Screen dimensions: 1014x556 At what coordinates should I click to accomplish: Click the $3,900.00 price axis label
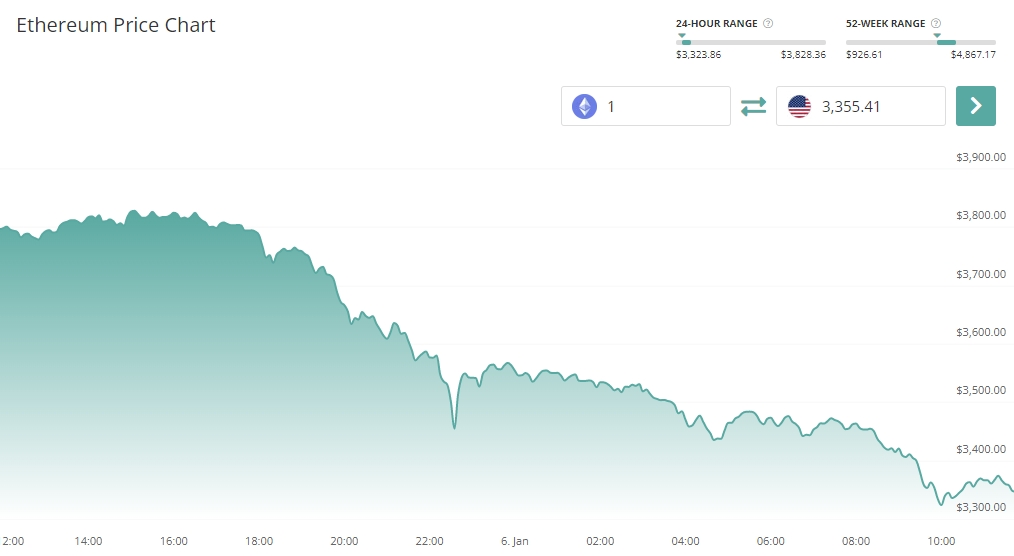pyautogui.click(x=980, y=157)
